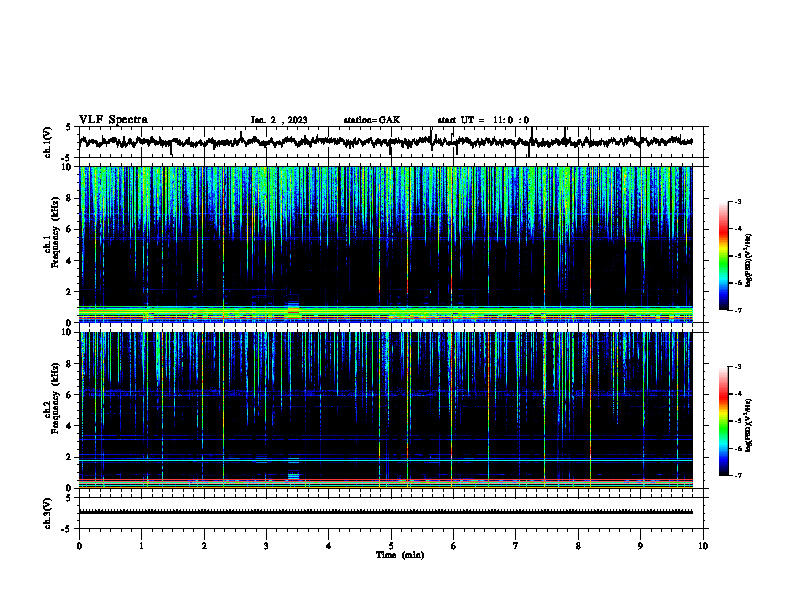
Task: Click the VLF Spectra title text
Action: click(113, 120)
